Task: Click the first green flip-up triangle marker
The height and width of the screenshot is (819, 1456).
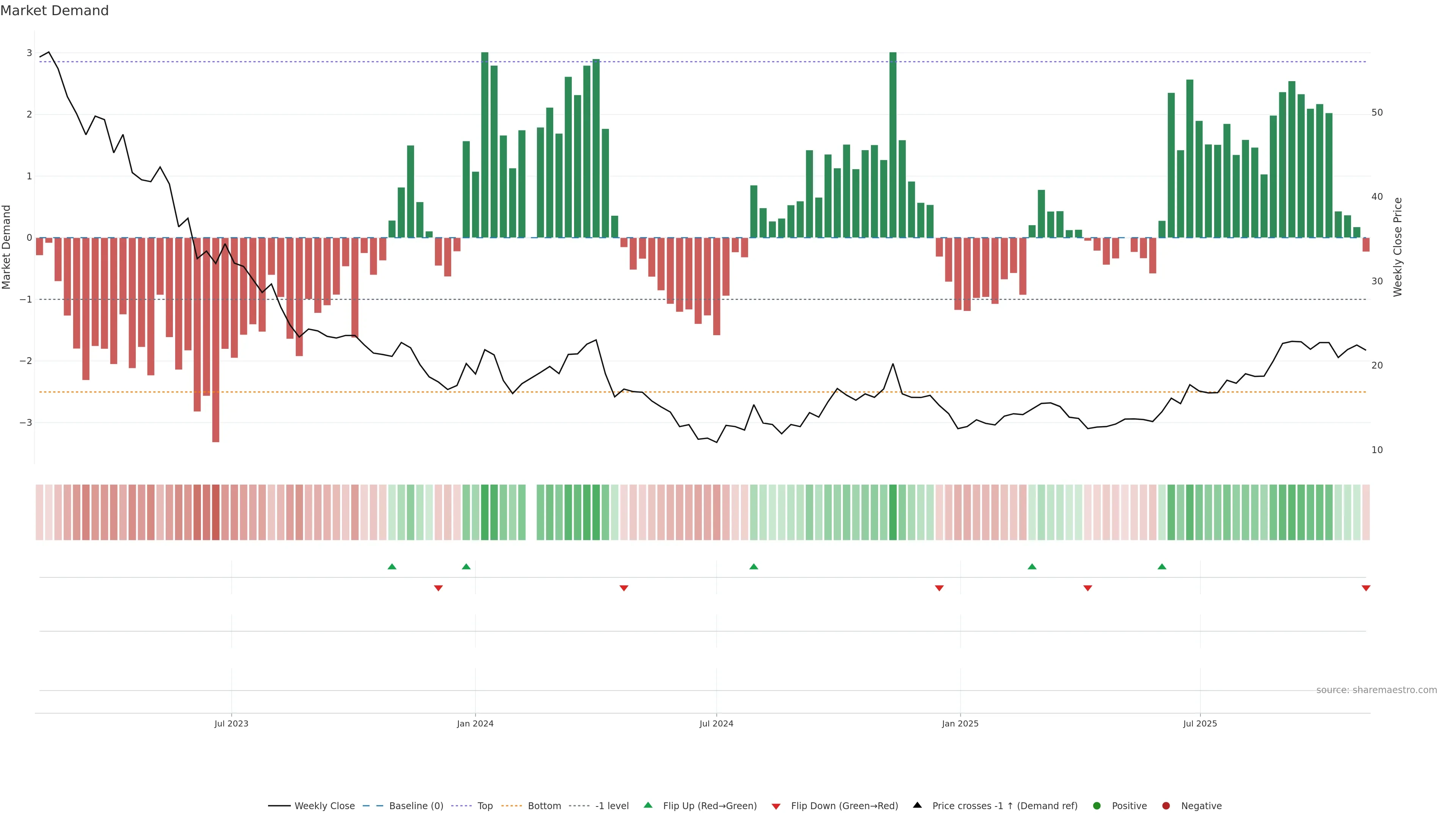Action: [392, 566]
